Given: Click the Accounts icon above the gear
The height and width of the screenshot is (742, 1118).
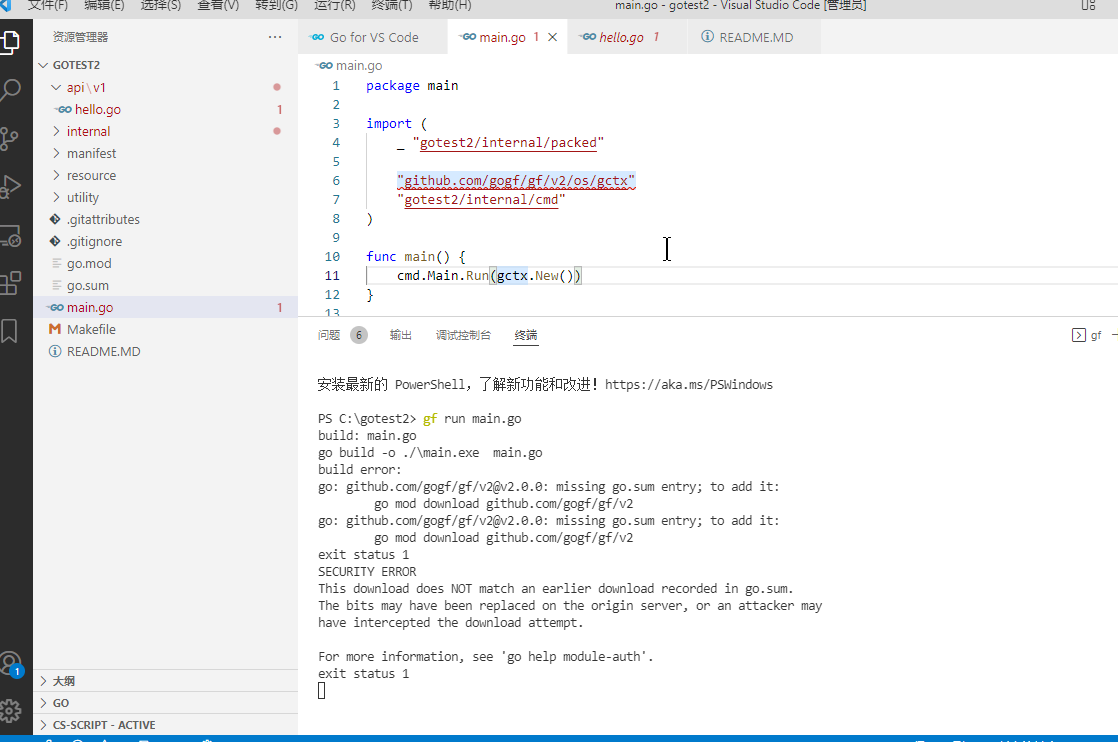Looking at the screenshot, I should click(14, 662).
